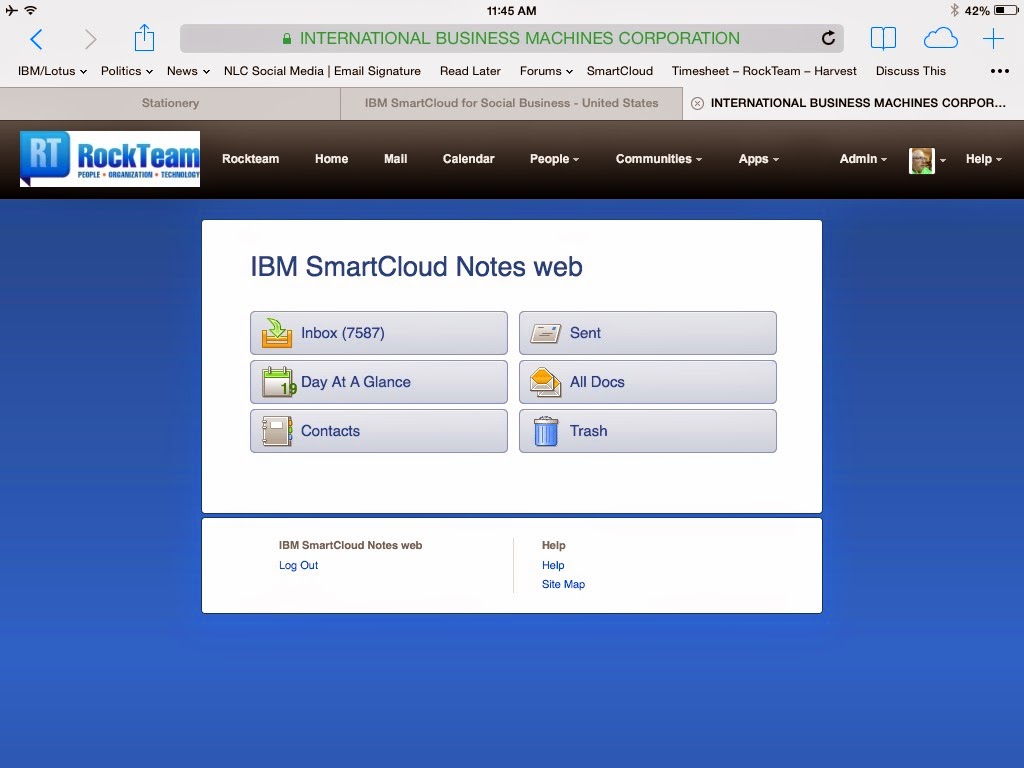Show iCloud tabs cloud icon
The width and height of the screenshot is (1024, 768).
point(940,39)
